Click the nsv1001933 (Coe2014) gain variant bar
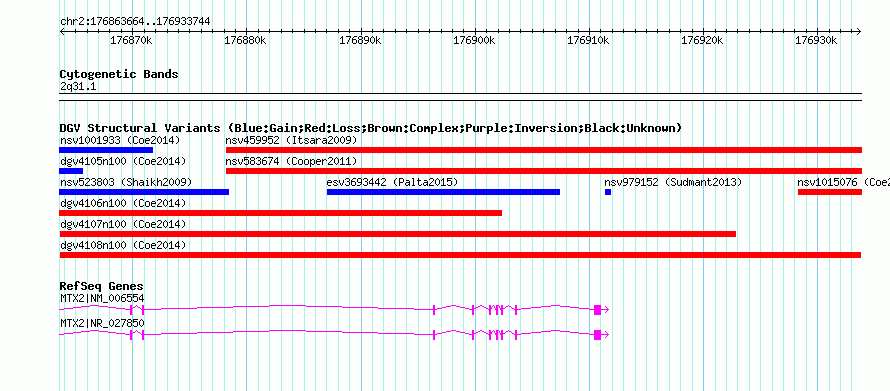Screen dimensions: 890x391 pos(106,150)
